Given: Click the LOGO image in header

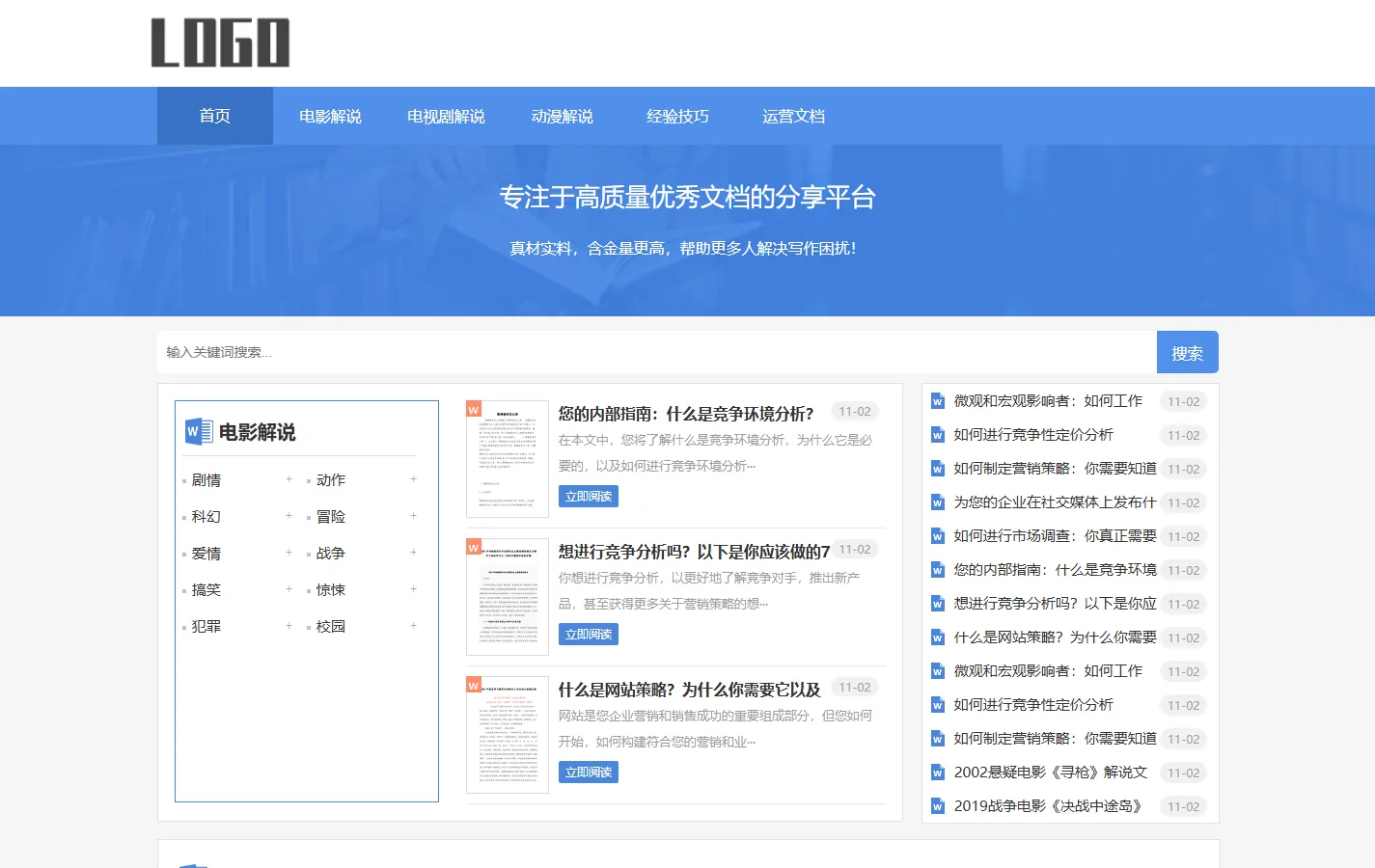Looking at the screenshot, I should 220,43.
